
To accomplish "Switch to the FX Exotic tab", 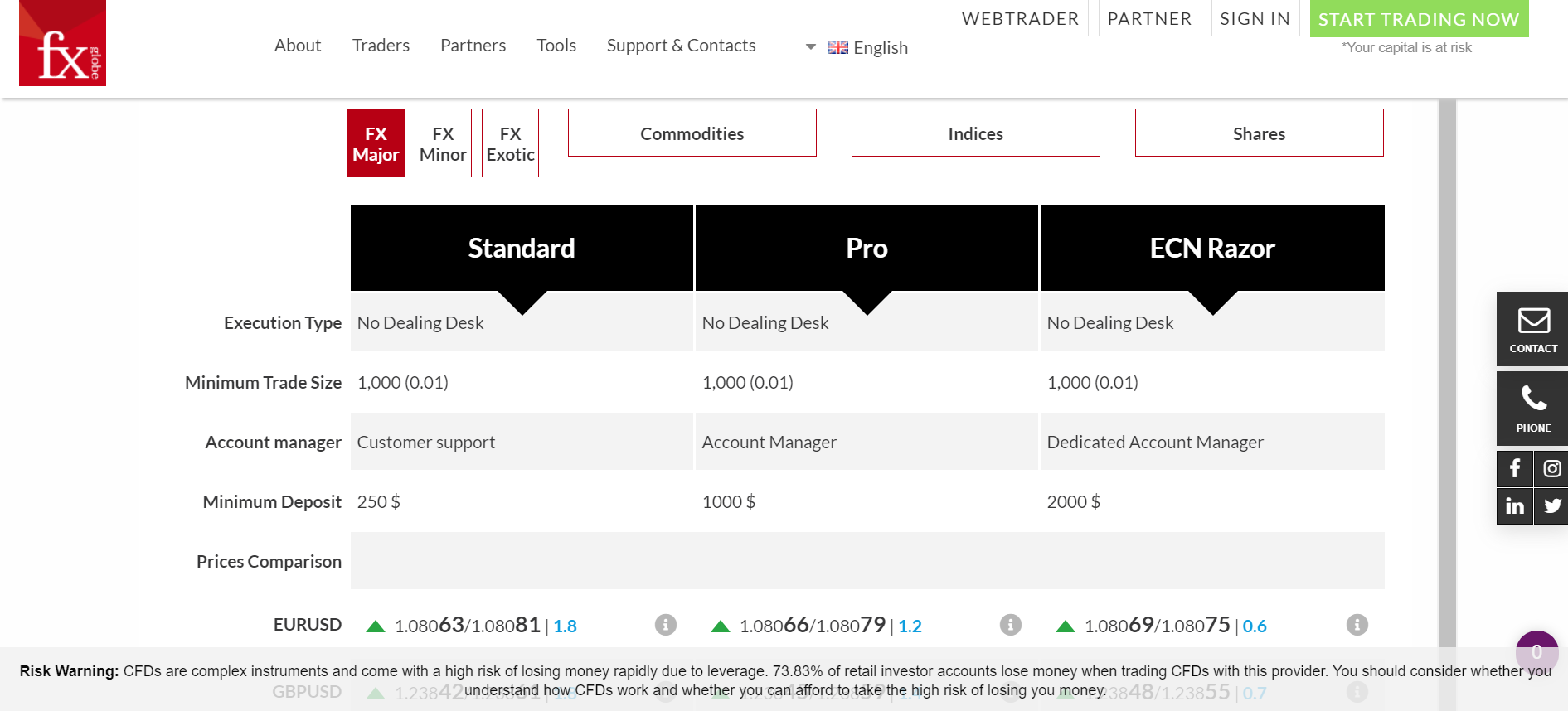I will 510,143.
